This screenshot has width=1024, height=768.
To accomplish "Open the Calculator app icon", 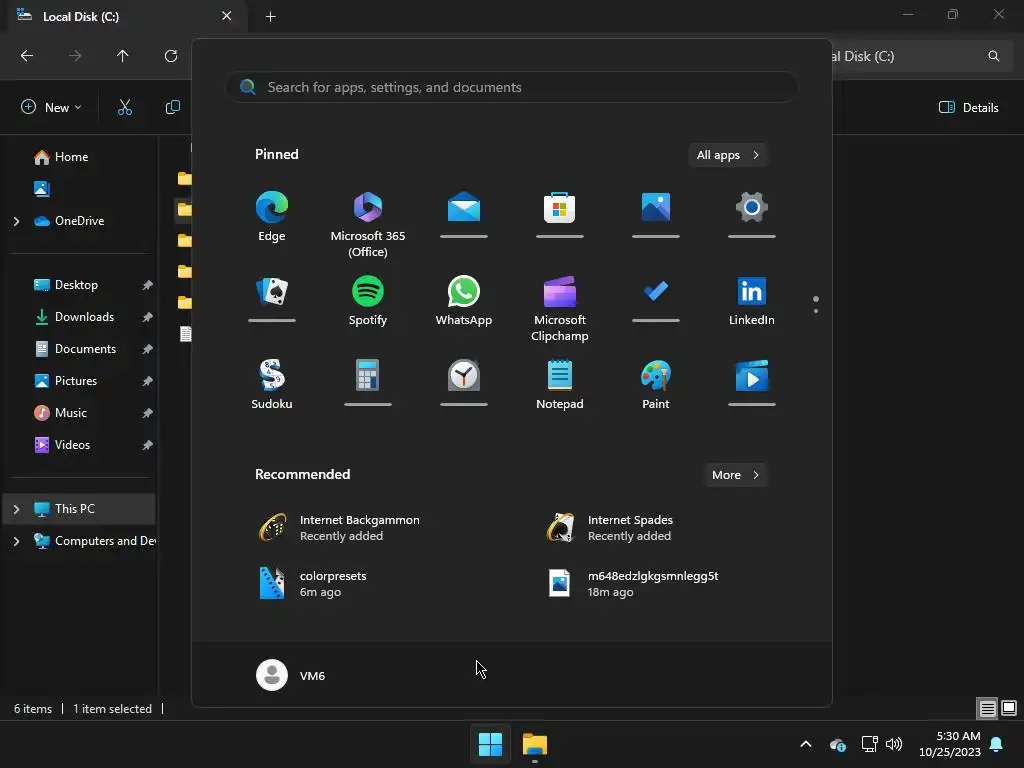I will pyautogui.click(x=368, y=376).
